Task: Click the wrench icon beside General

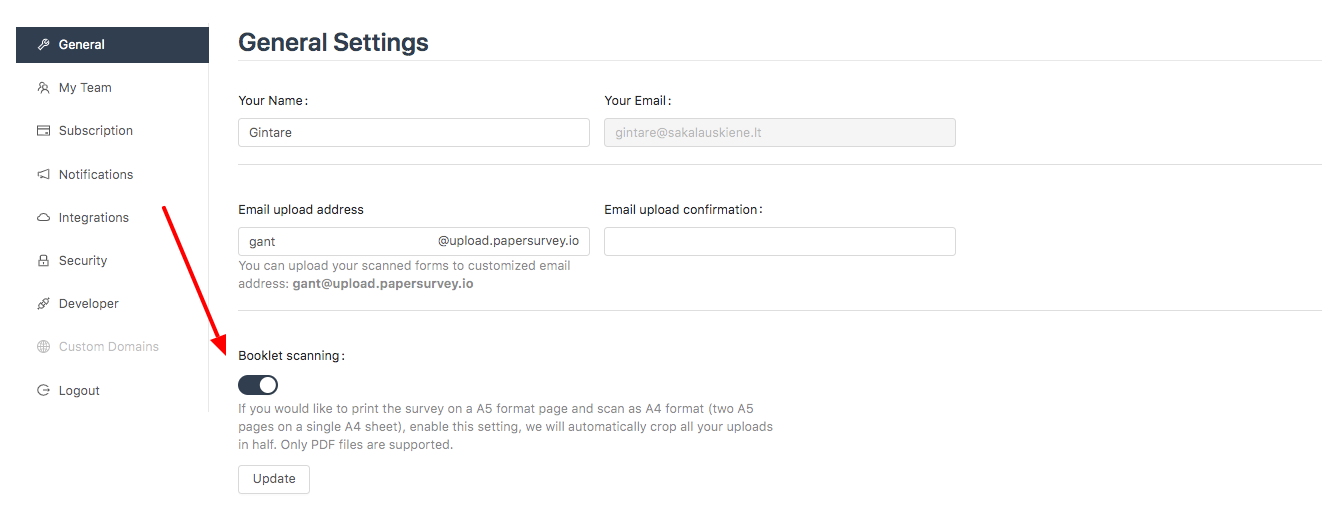Action: point(43,45)
